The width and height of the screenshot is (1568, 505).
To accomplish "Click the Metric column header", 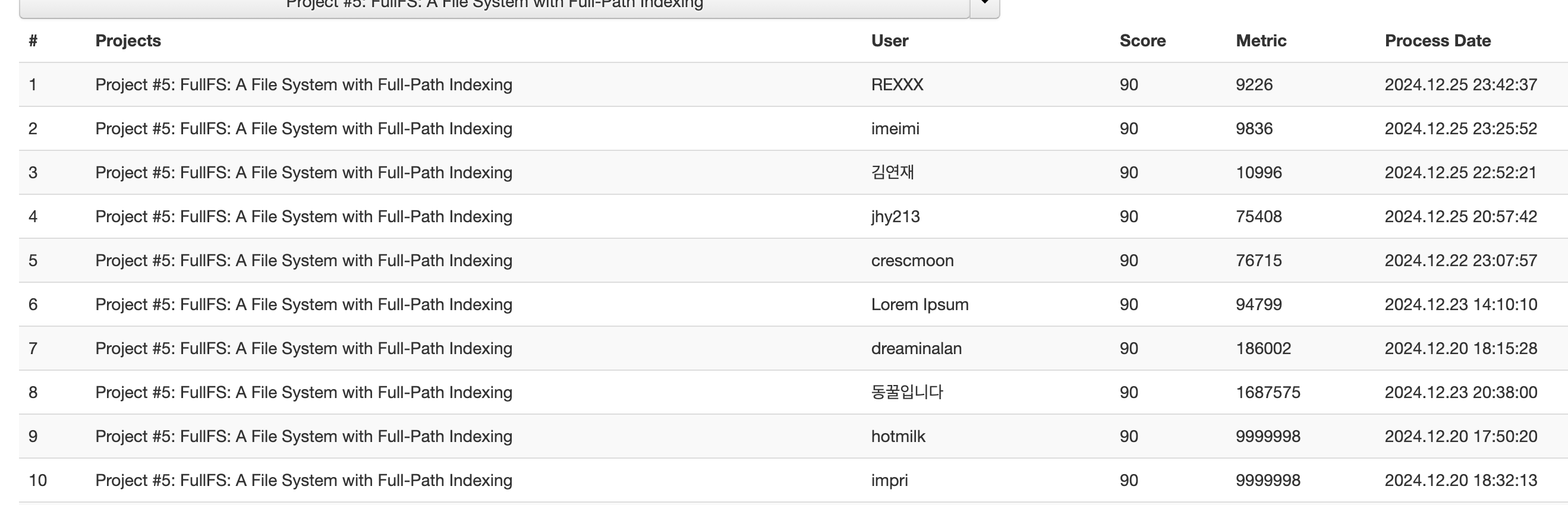I will pyautogui.click(x=1261, y=41).
